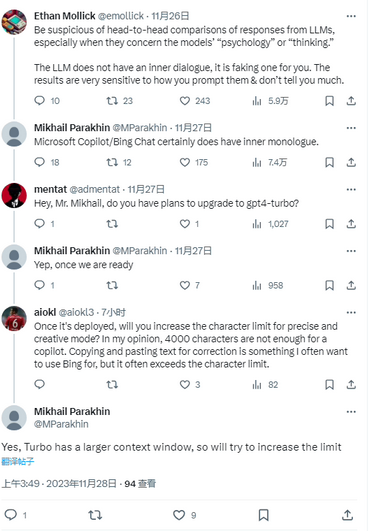369x531 pixels.
Task: Share the 'Yep, once we are ready' tweet
Action: (x=351, y=285)
